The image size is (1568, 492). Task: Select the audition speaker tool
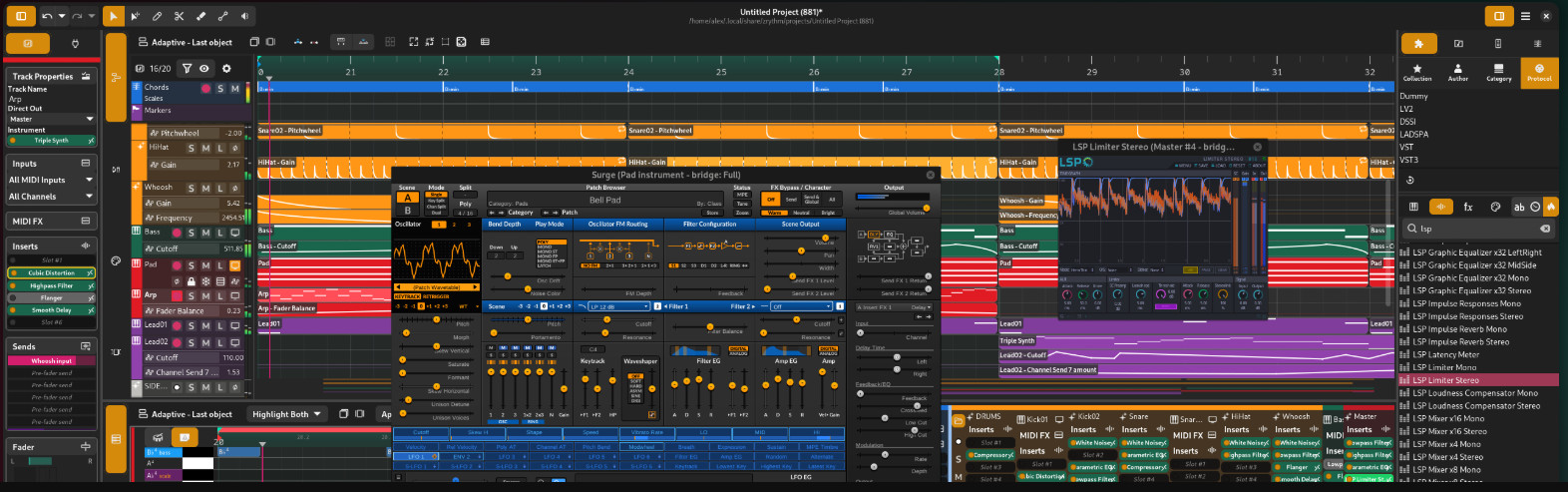[244, 16]
